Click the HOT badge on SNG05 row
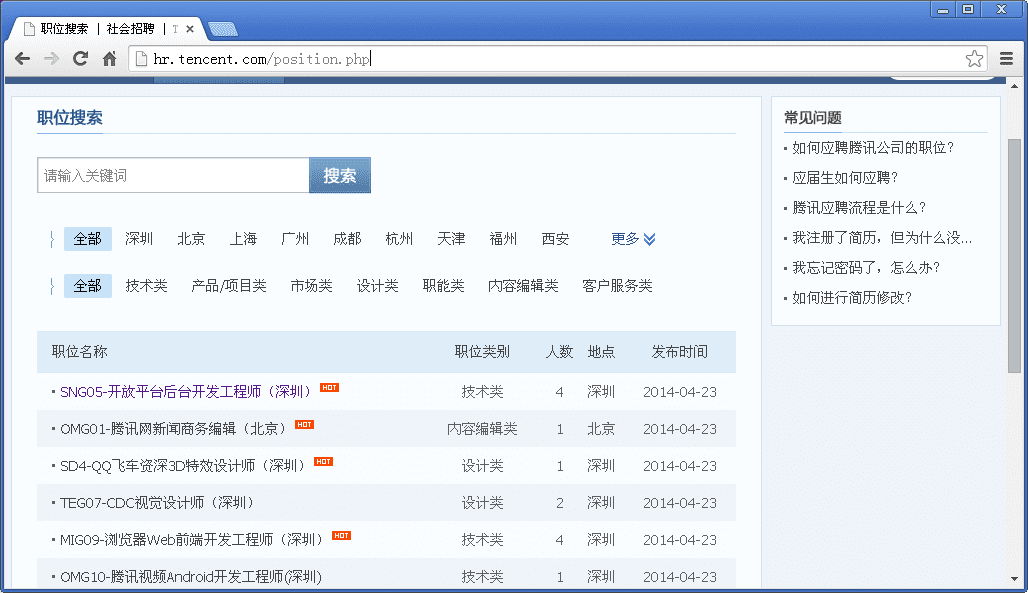The width and height of the screenshot is (1028, 593). (x=329, y=388)
